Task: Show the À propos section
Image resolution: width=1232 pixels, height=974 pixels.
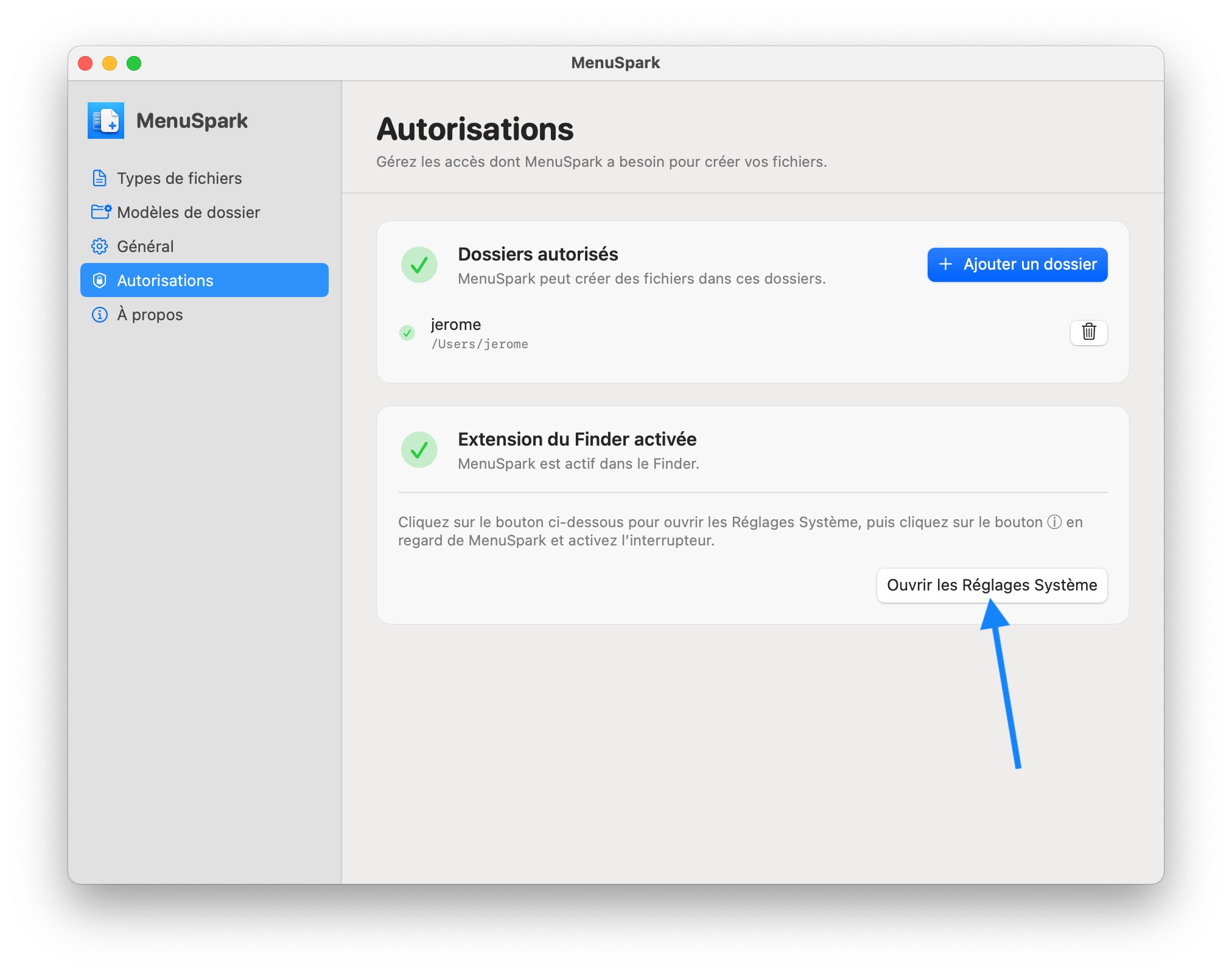Action: pos(205,314)
